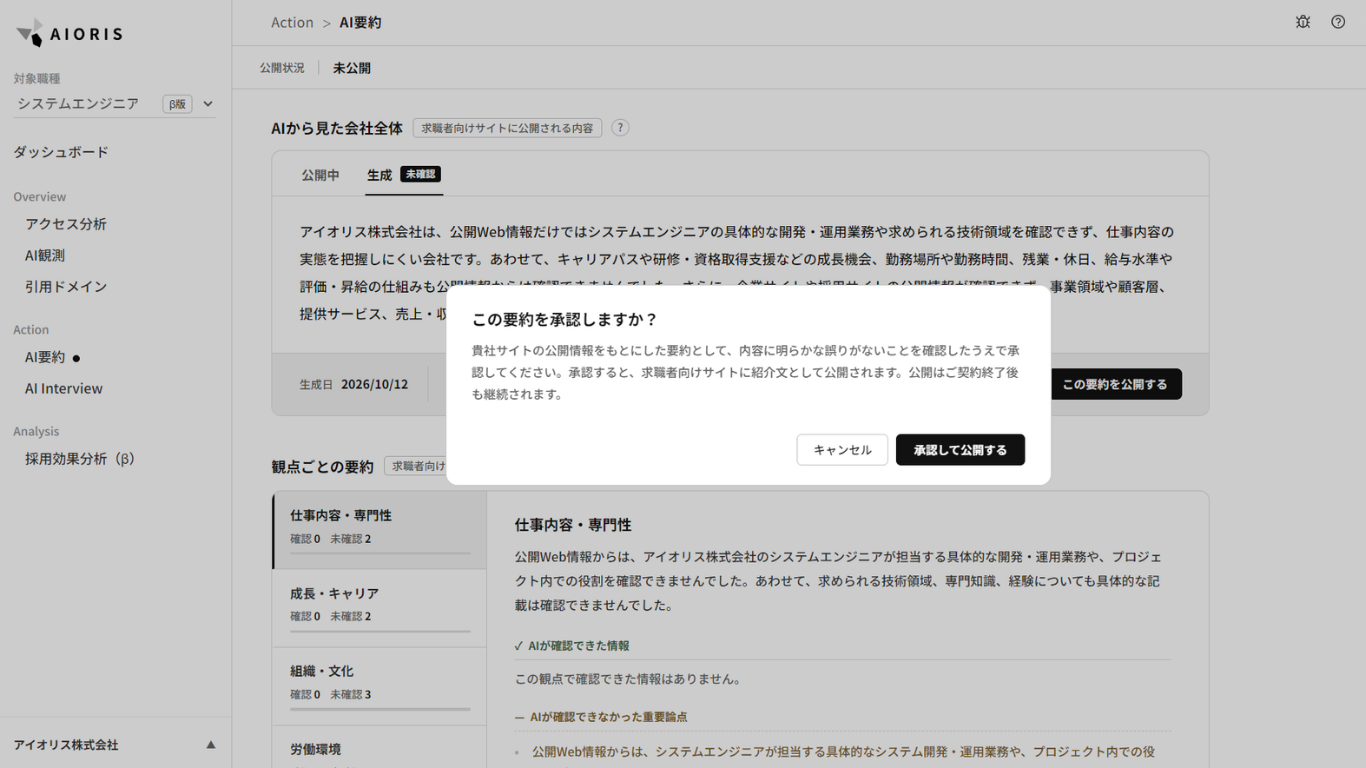Click the 生成日 2026/10/12 text
1366x768 pixels.
click(x=354, y=384)
